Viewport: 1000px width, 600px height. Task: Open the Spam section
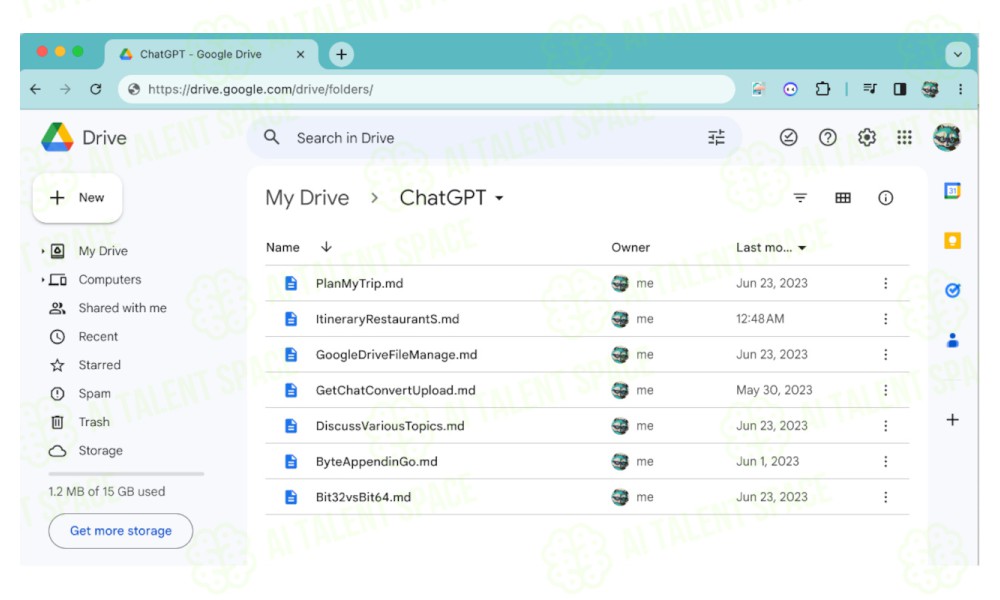[94, 393]
